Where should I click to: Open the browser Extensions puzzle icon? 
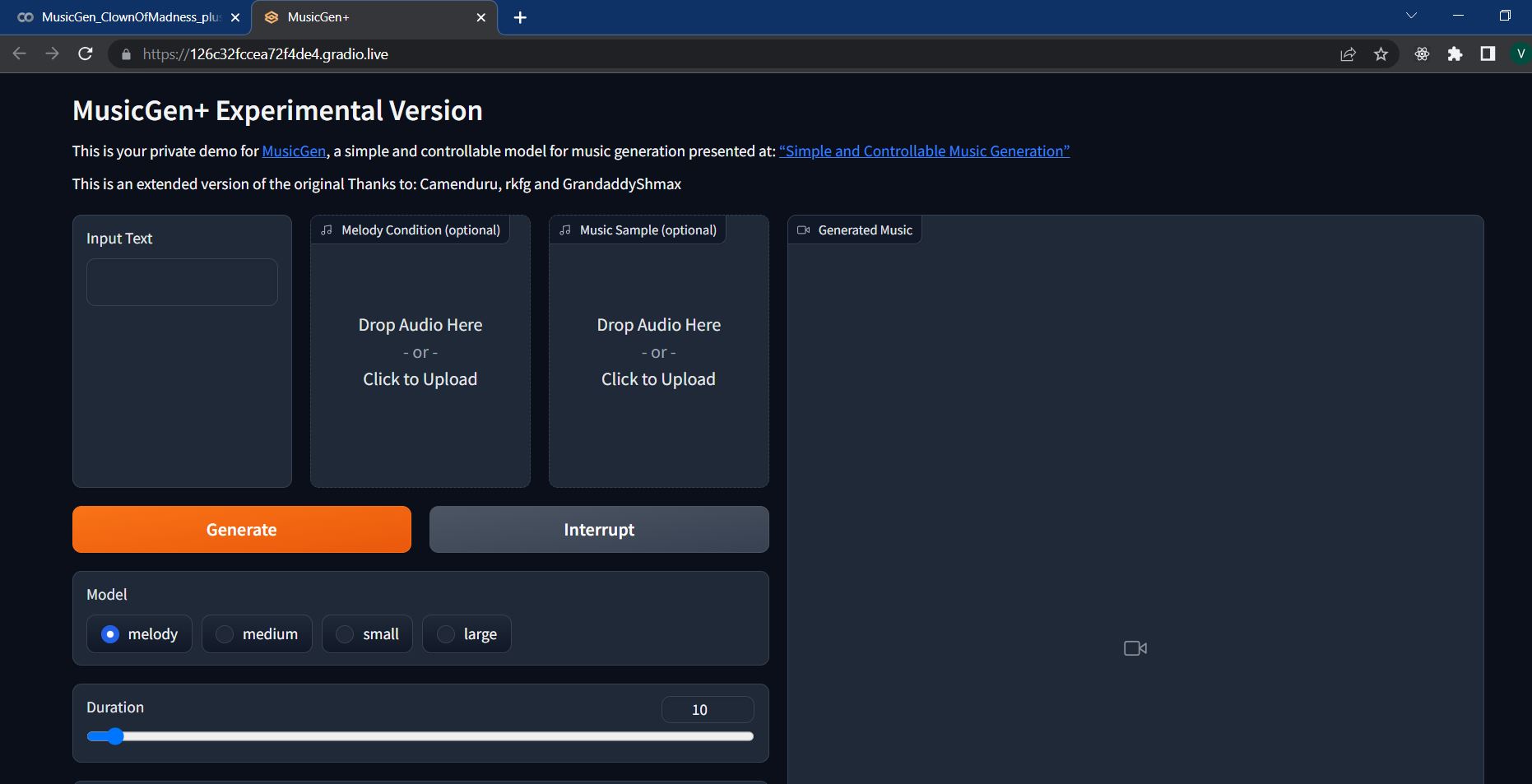coord(1455,54)
